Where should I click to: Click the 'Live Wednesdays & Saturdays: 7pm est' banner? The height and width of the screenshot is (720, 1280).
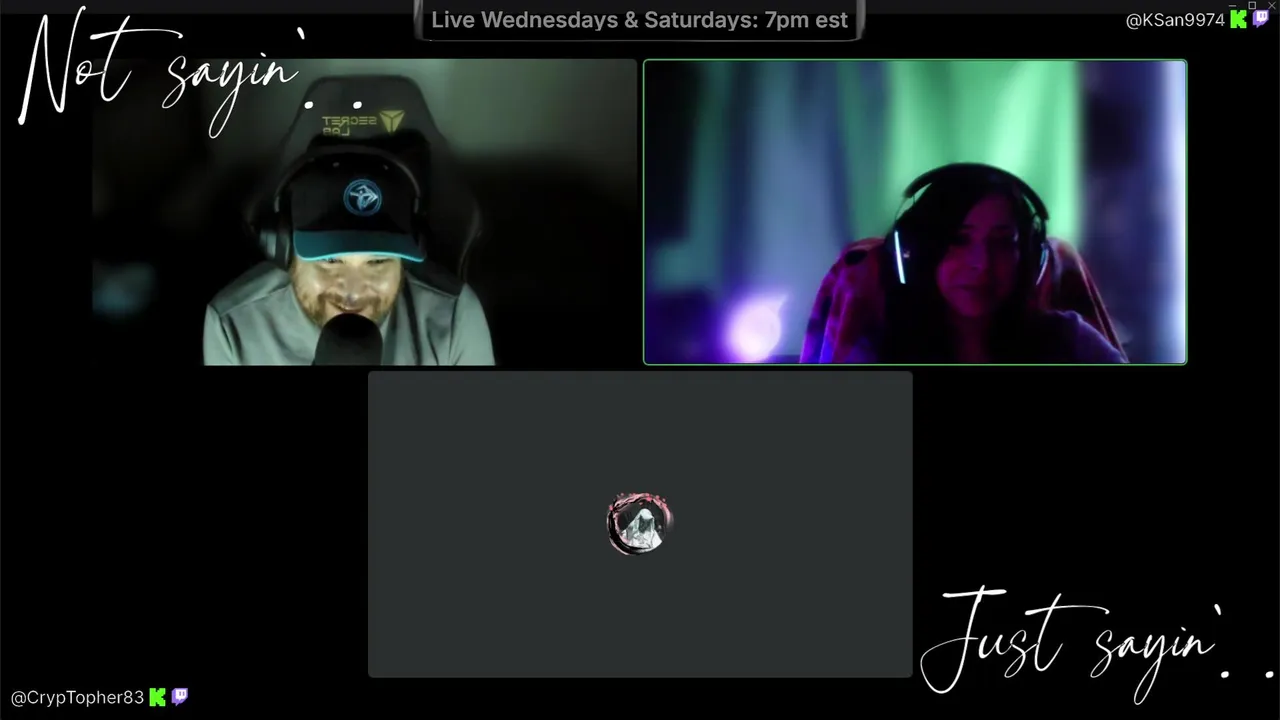640,20
